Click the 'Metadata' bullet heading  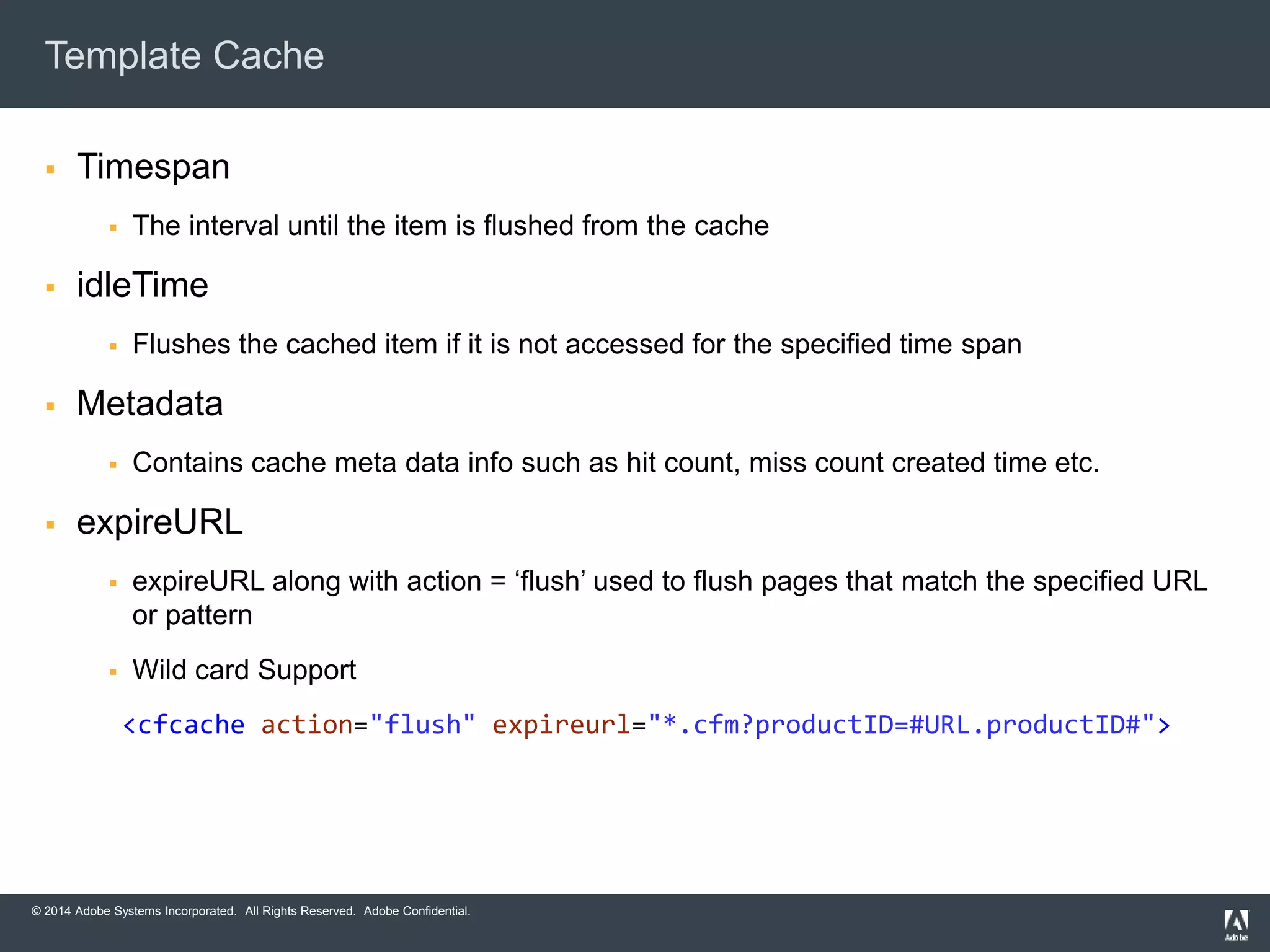point(150,403)
